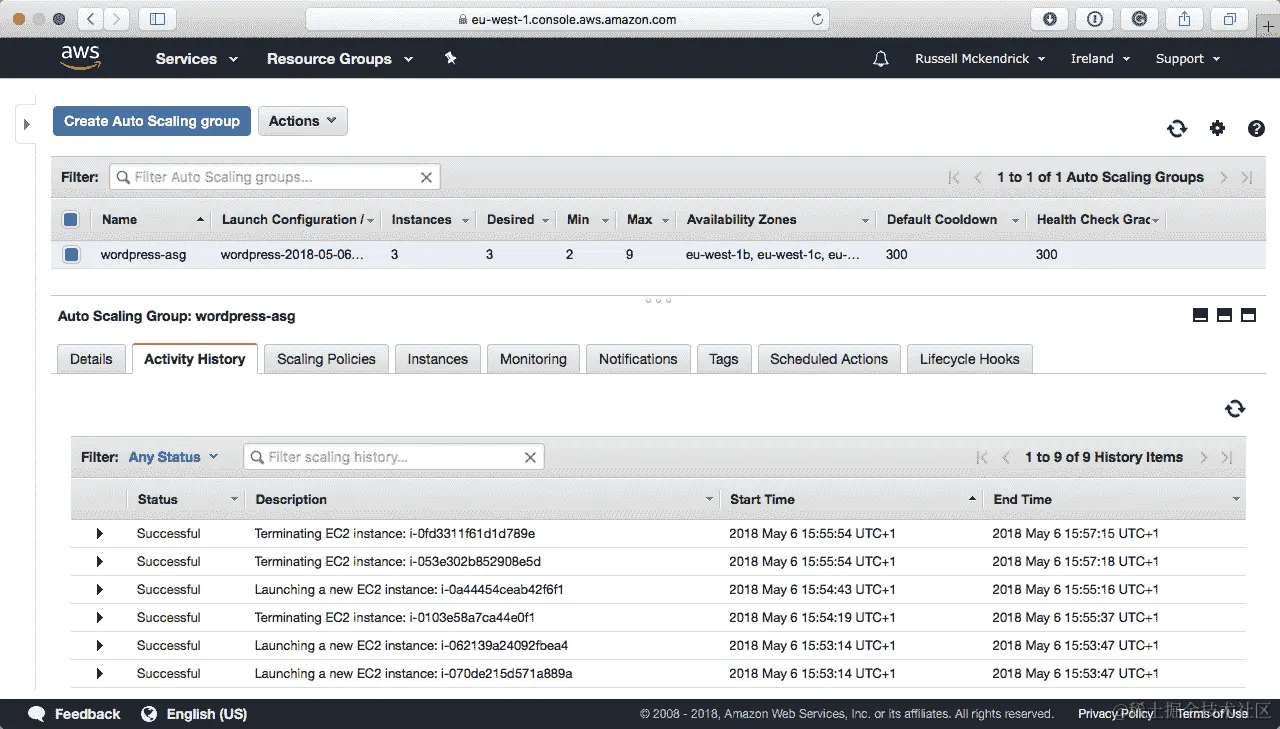Expand row for instance i-0a44454ceab42f6f1
Image resolution: width=1280 pixels, height=729 pixels.
[99, 590]
